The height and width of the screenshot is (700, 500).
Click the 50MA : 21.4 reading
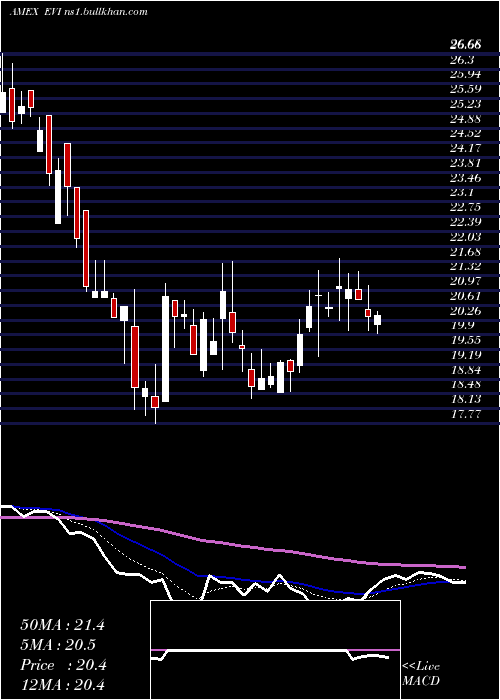[62, 625]
